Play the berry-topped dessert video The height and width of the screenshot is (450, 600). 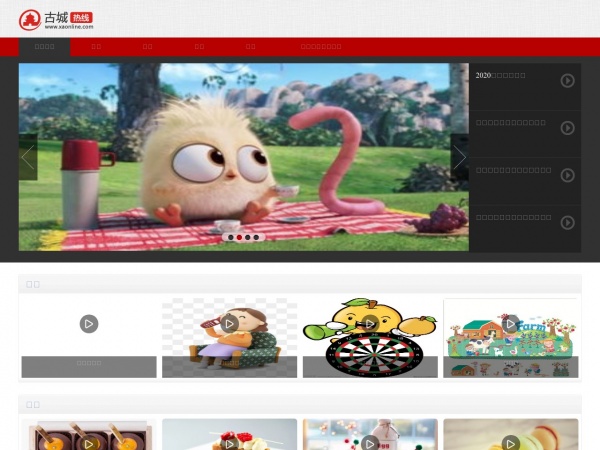[x=230, y=444]
